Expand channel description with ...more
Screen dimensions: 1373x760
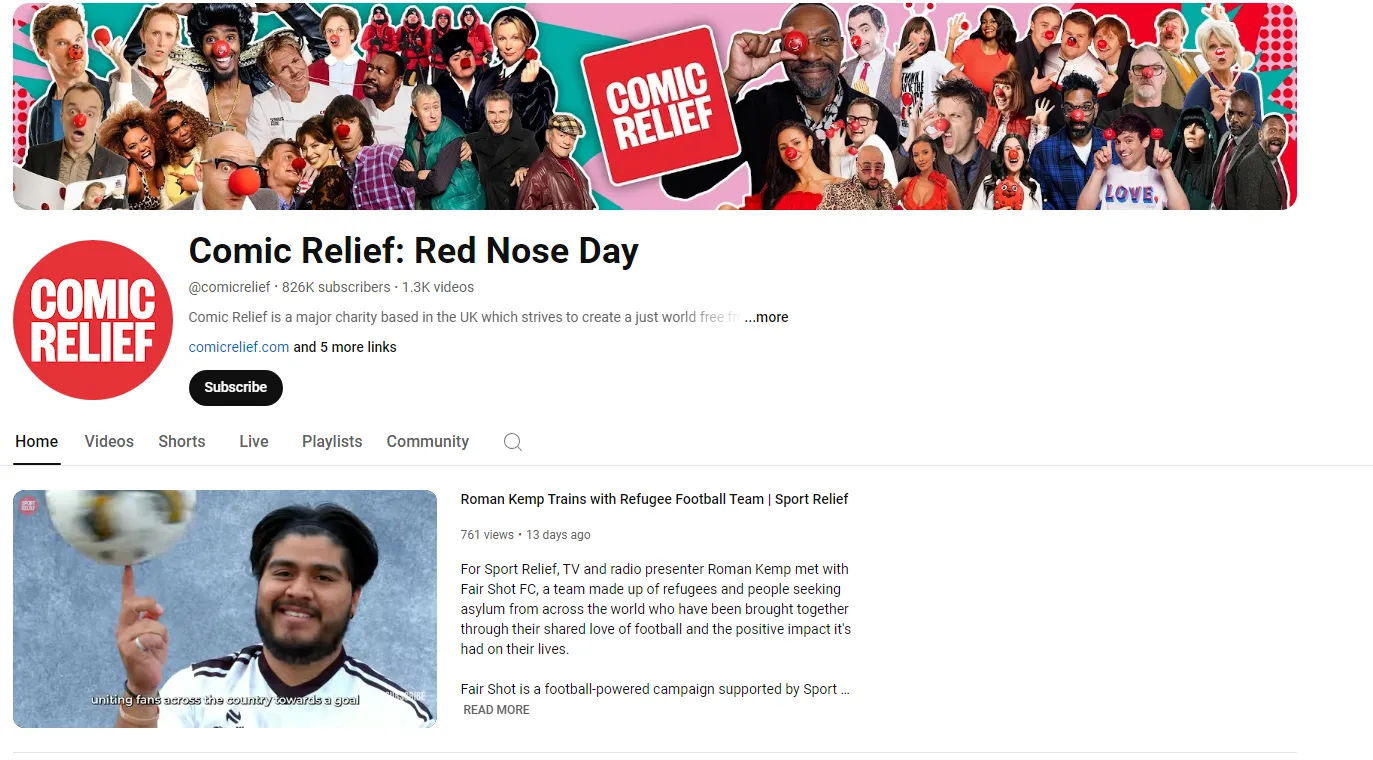[766, 317]
